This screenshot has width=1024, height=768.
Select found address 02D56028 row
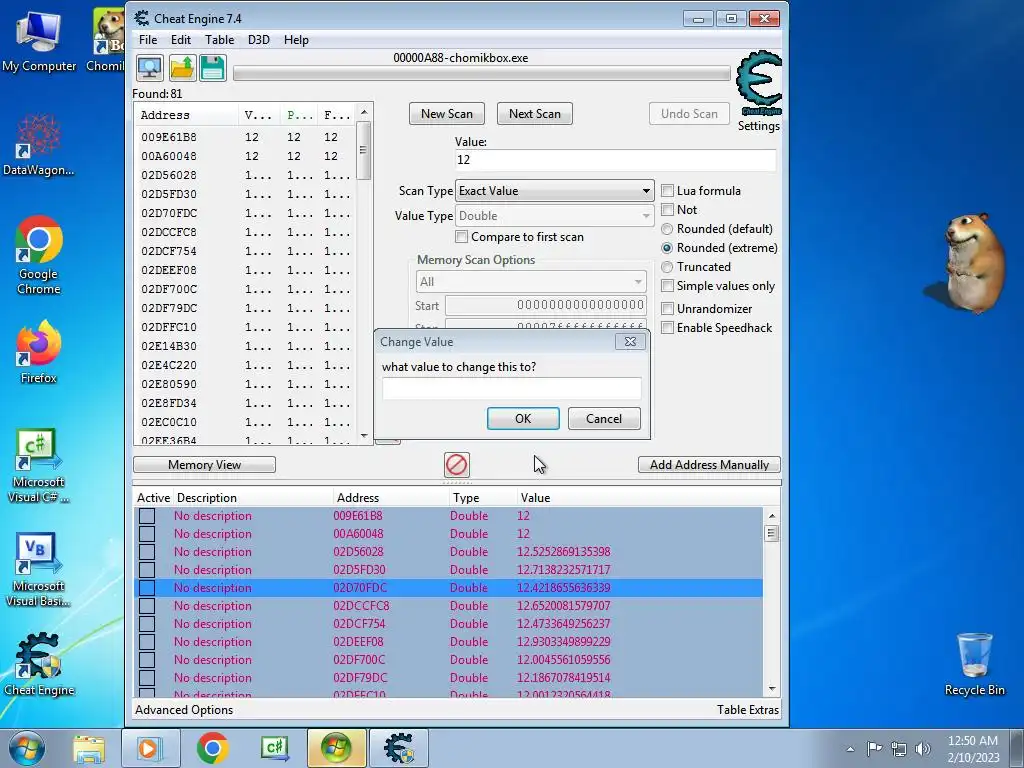click(246, 175)
